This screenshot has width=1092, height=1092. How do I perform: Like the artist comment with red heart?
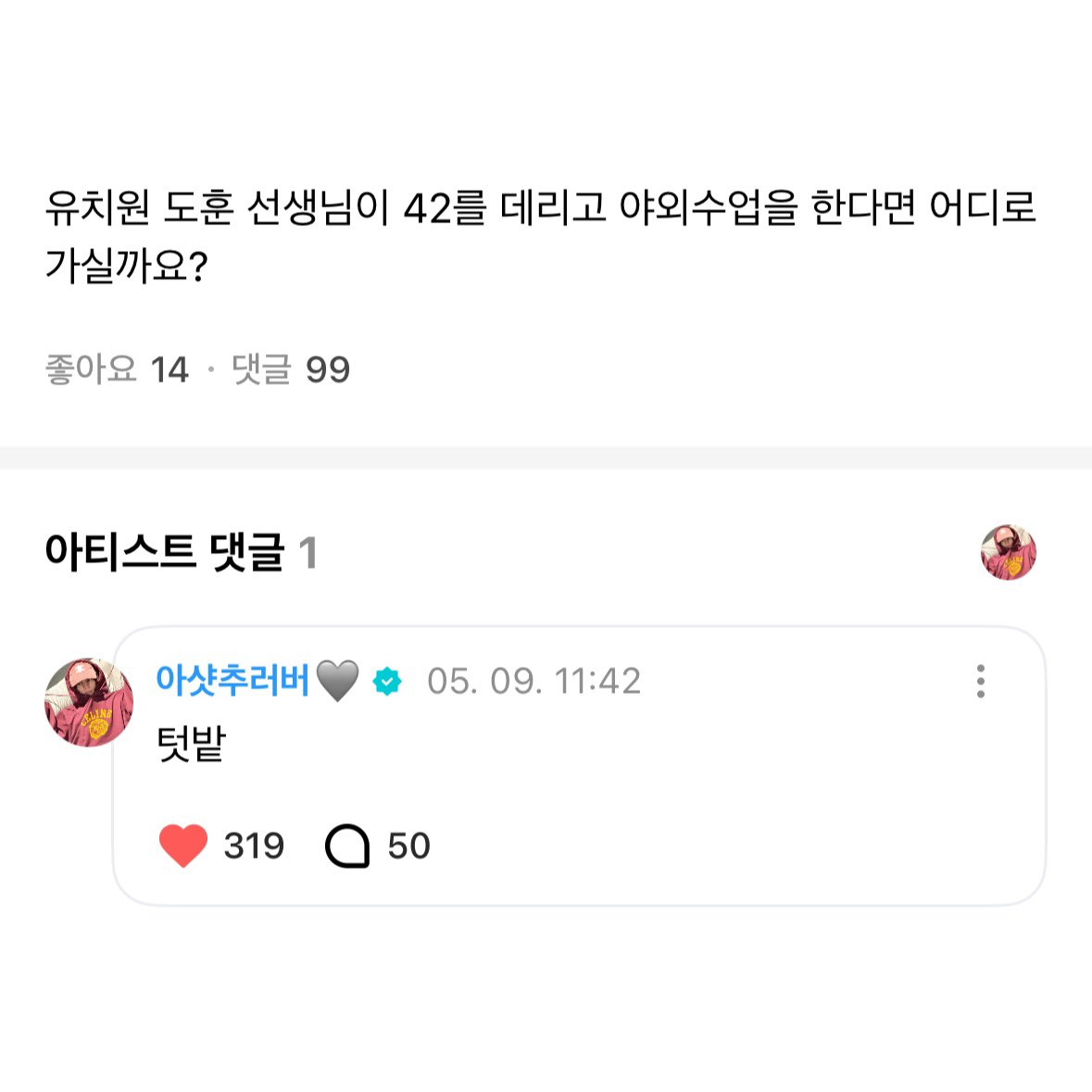[183, 846]
